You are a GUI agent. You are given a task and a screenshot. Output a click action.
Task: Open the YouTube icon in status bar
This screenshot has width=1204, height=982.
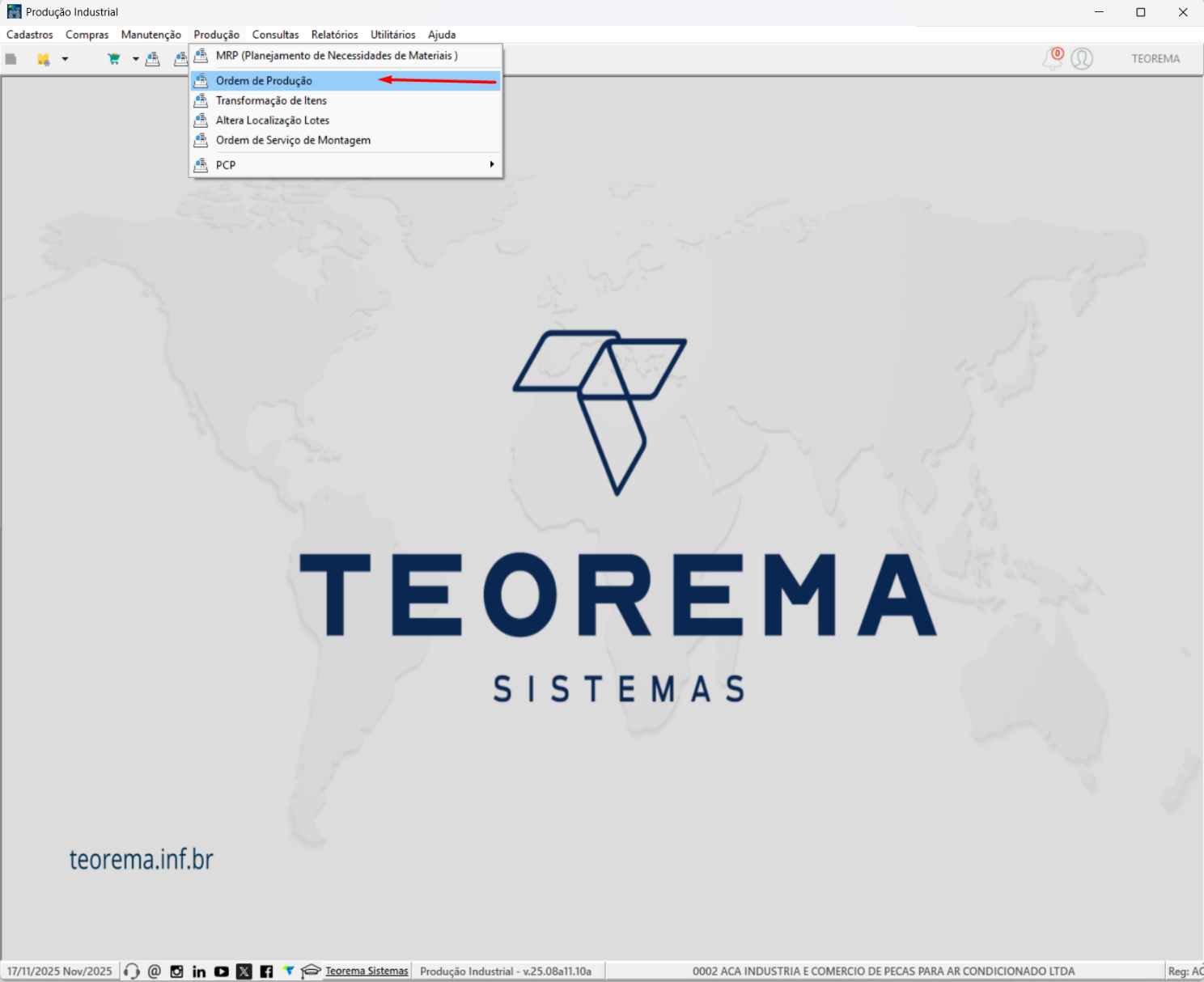click(x=222, y=971)
